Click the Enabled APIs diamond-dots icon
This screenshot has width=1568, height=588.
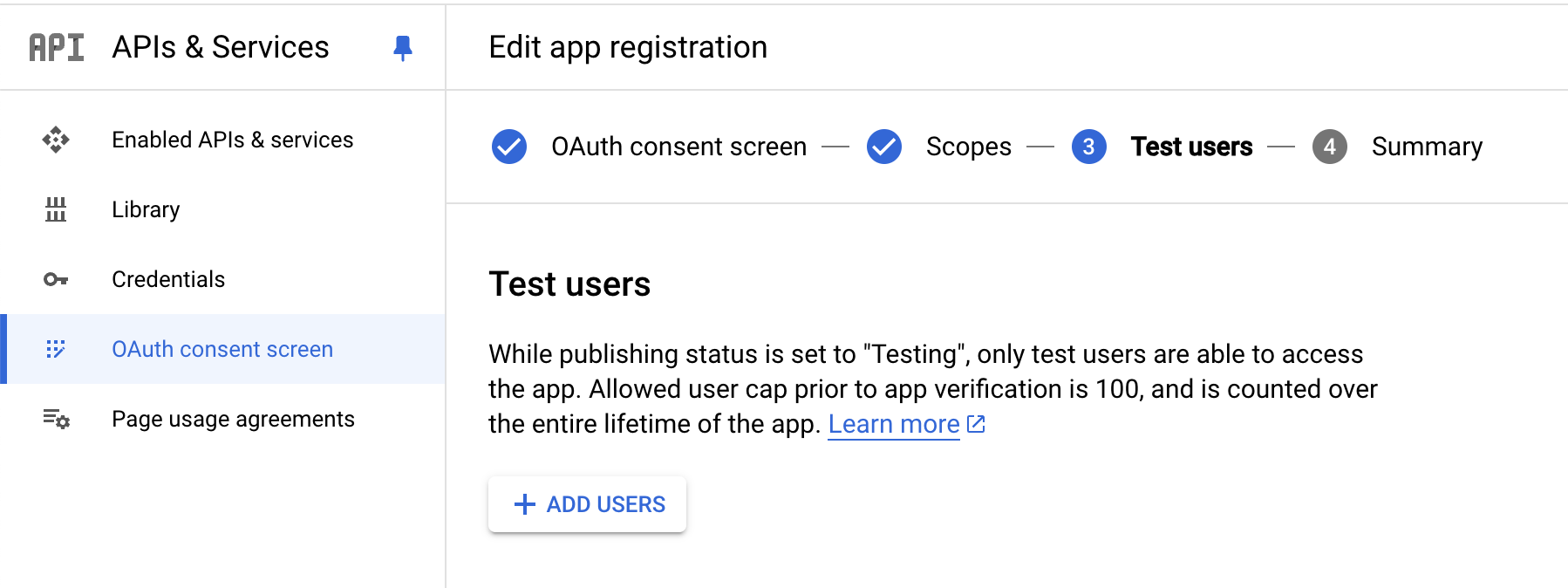pos(56,140)
